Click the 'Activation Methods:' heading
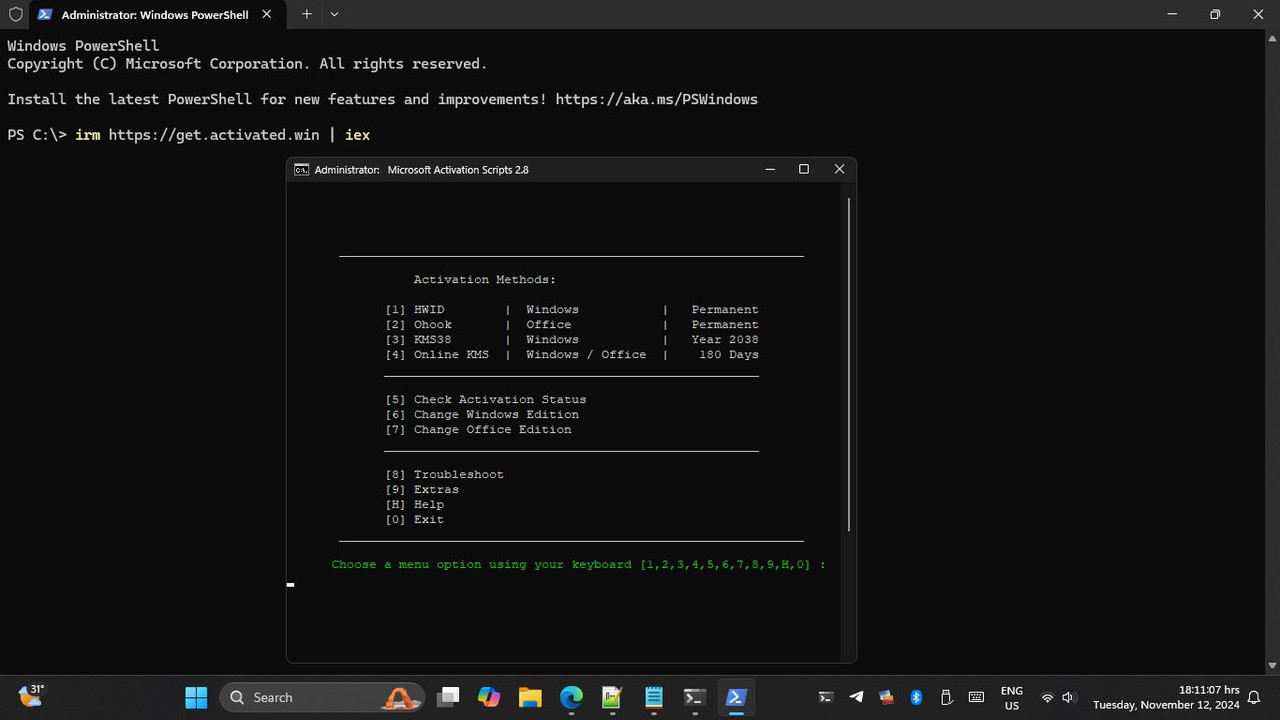 click(485, 280)
